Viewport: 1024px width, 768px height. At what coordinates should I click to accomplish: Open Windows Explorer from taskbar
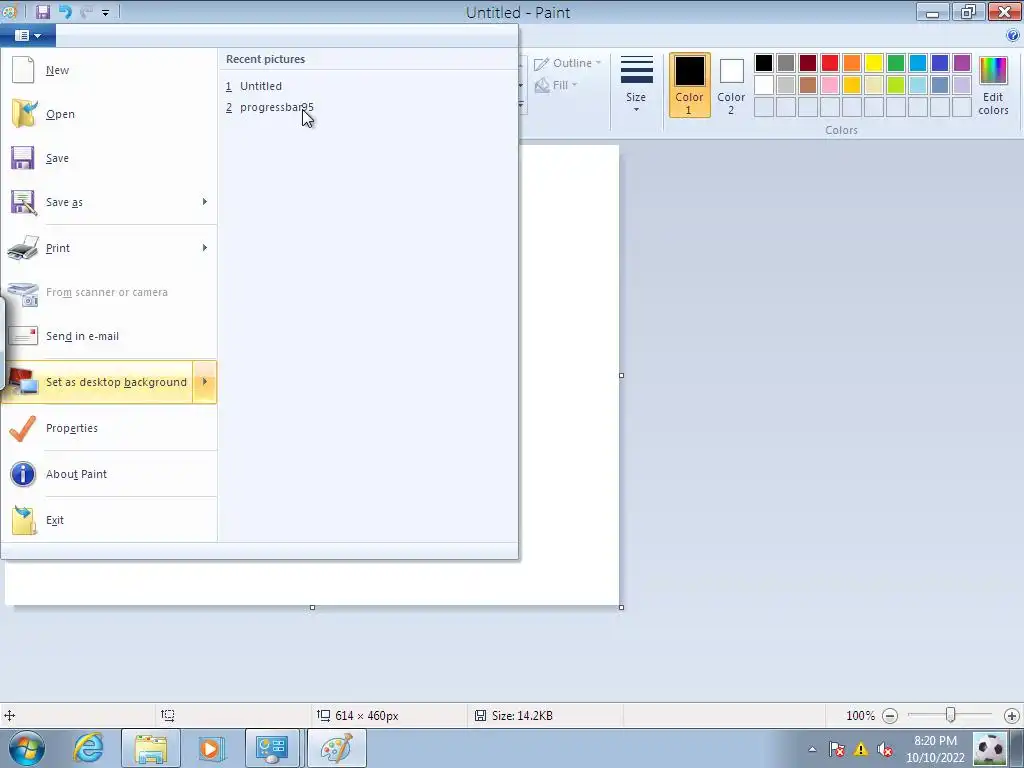tap(151, 748)
